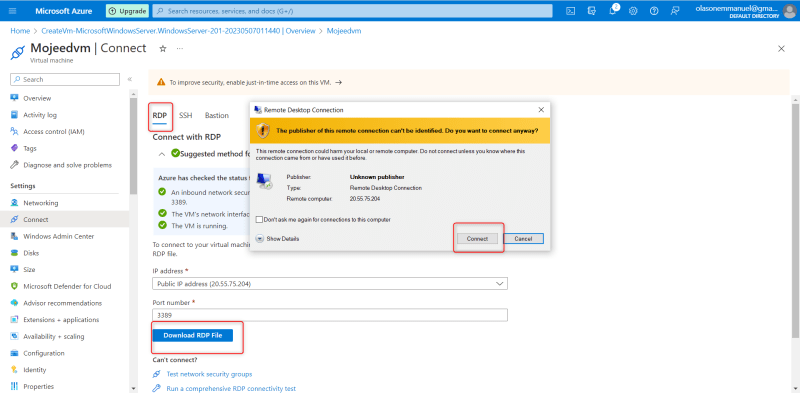Click Cancel in Remote Desktop dialog
This screenshot has width=800, height=393.
[x=523, y=238]
